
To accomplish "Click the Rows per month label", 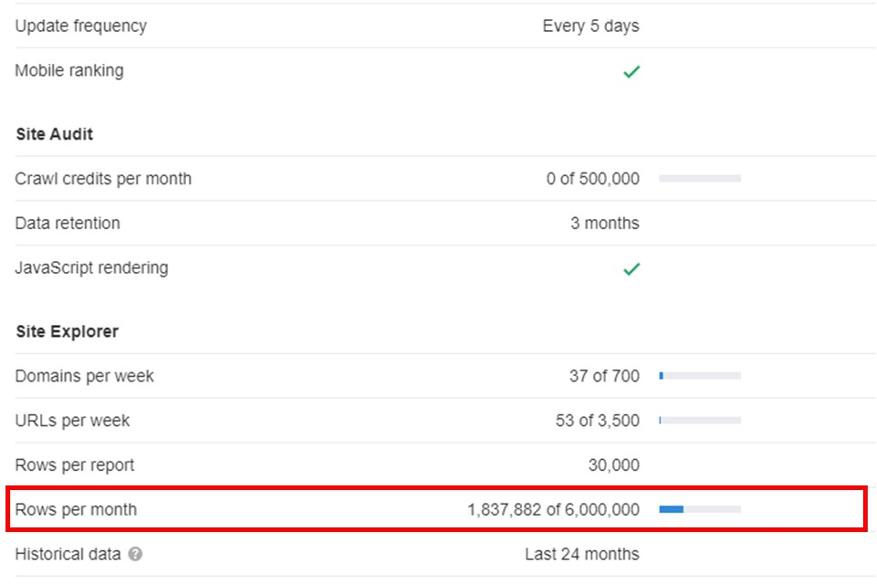I will coord(76,510).
